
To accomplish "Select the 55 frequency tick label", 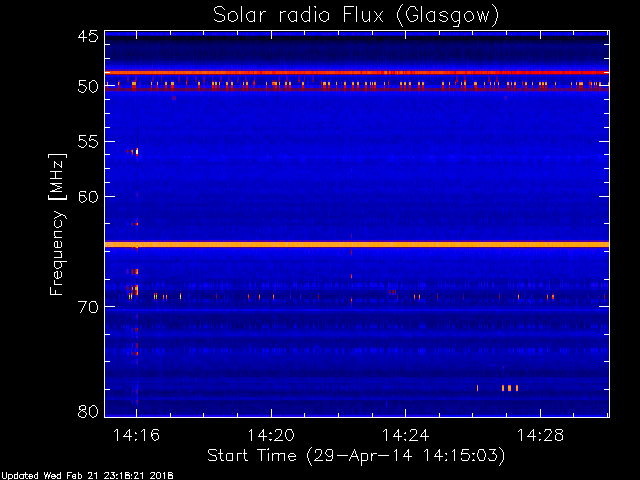I will (x=88, y=142).
